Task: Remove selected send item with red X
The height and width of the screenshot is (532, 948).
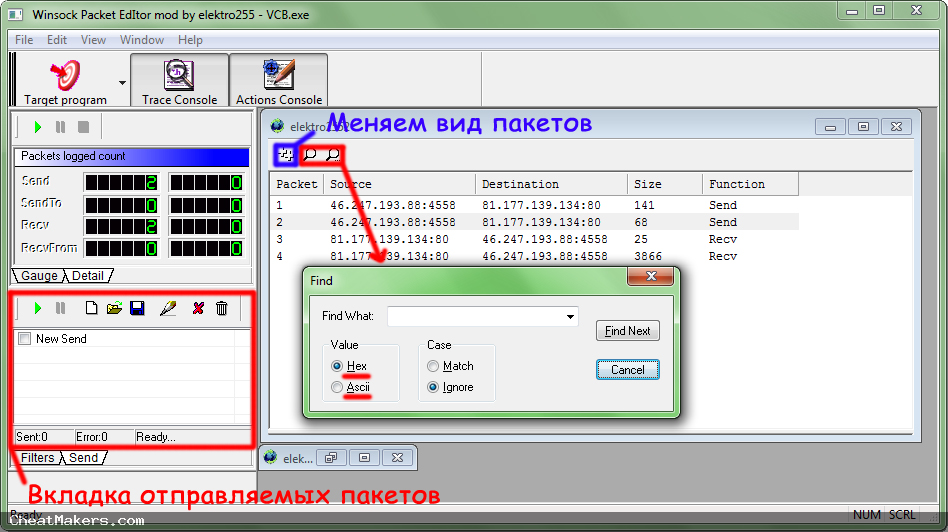Action: pyautogui.click(x=198, y=308)
